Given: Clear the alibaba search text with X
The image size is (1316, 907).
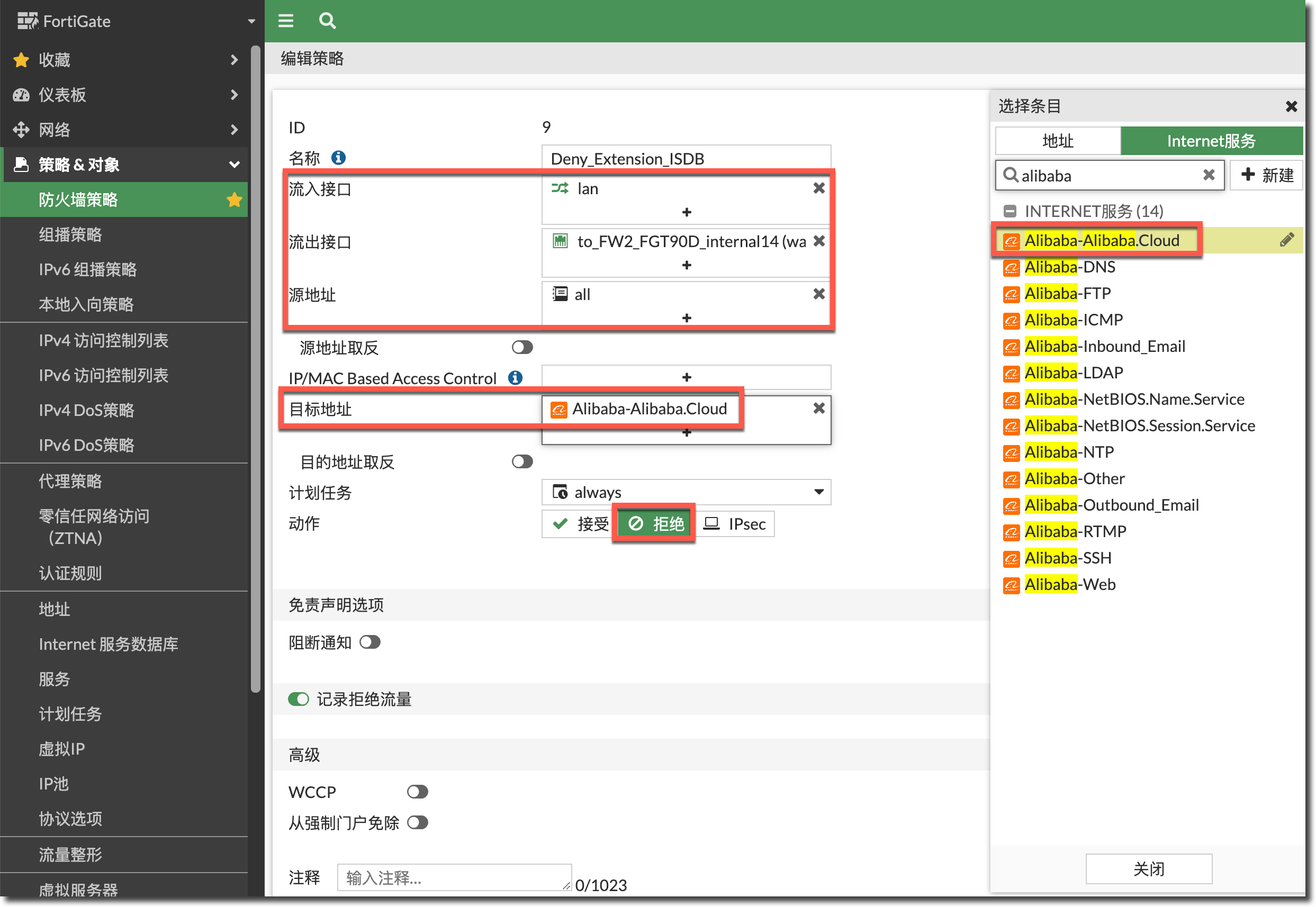Looking at the screenshot, I should (1209, 175).
